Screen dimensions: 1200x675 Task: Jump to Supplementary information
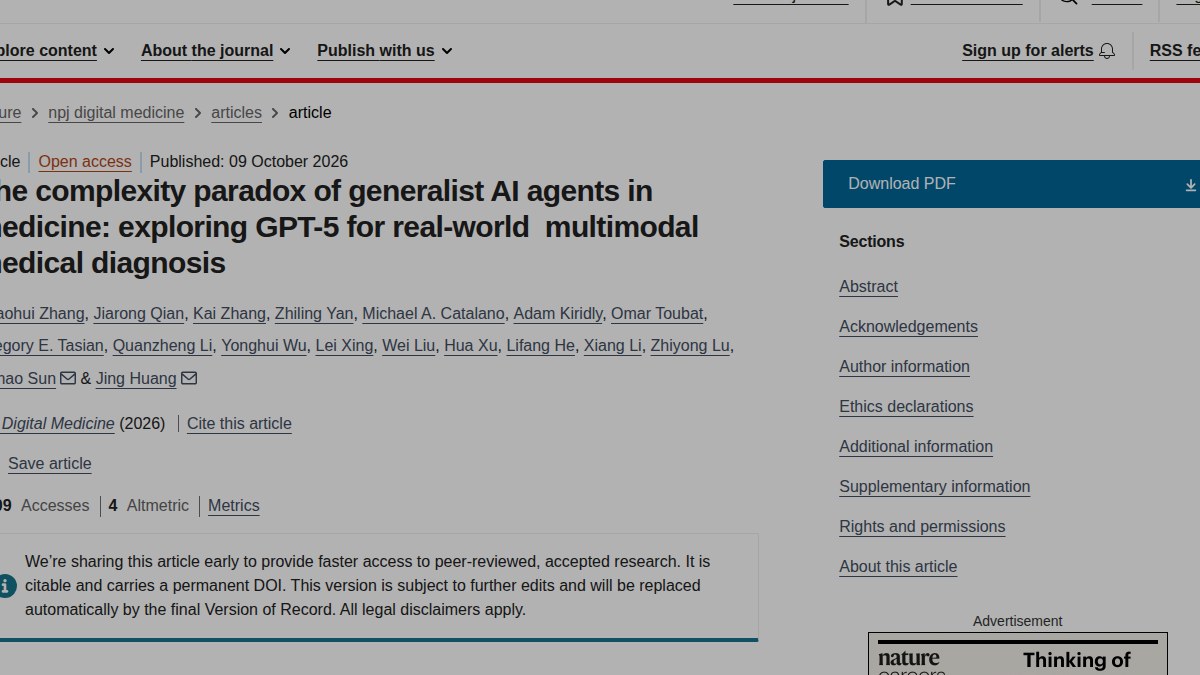[934, 487]
